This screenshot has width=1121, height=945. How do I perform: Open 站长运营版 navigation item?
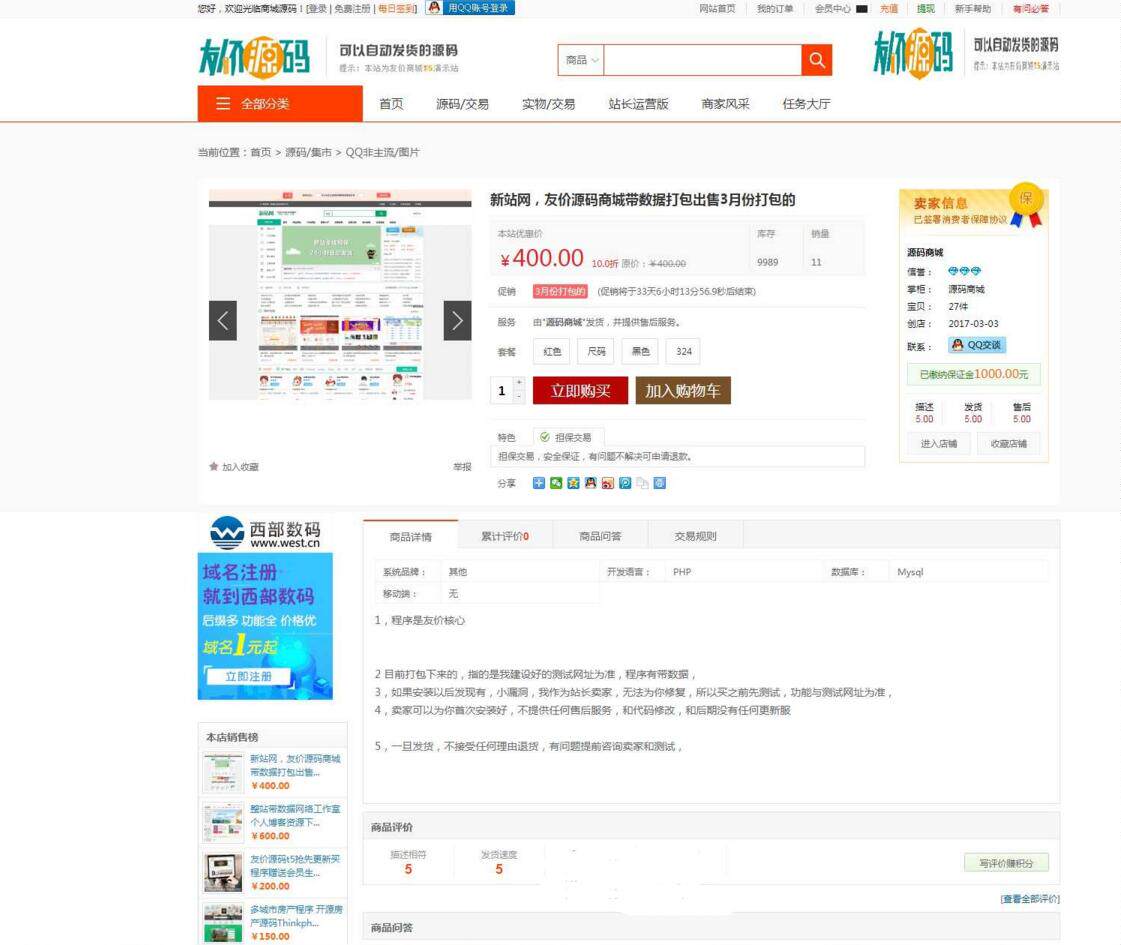tap(638, 104)
